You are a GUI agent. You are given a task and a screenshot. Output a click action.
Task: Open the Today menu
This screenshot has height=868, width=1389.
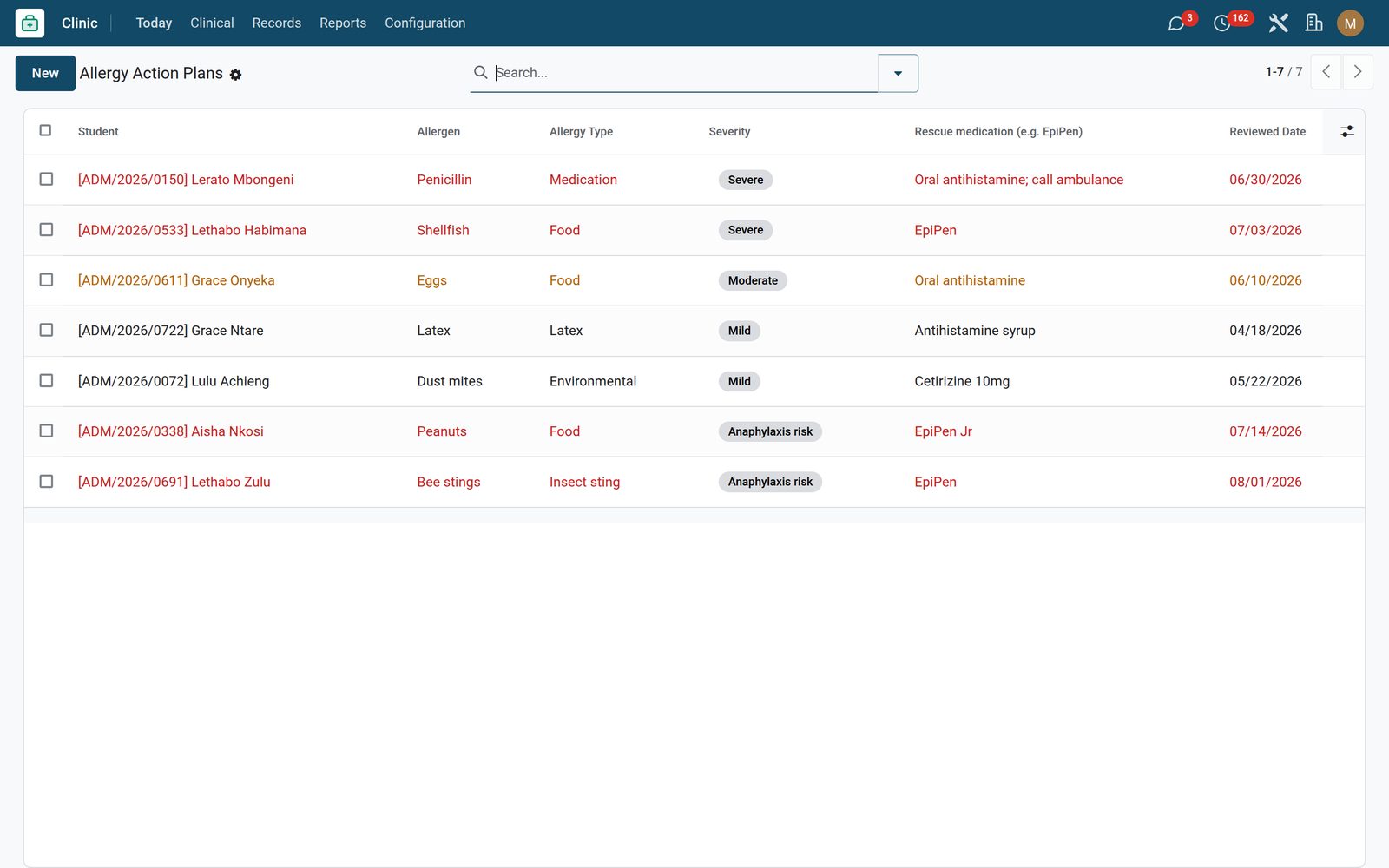154,23
